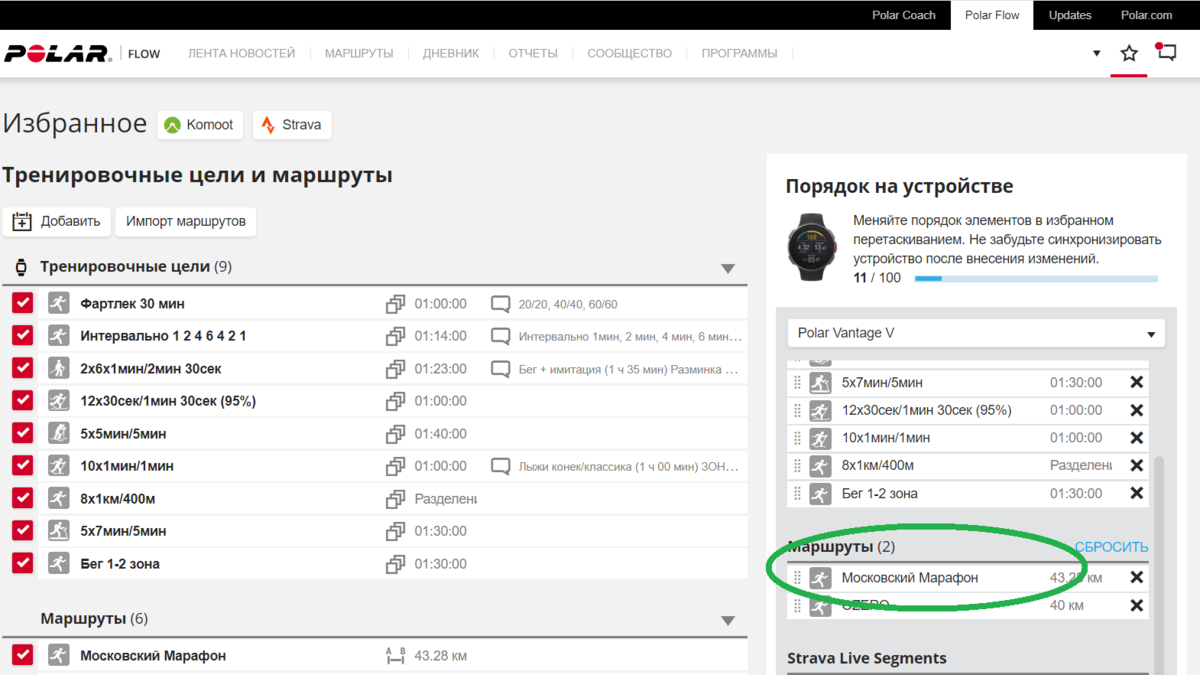Click phases icon for Фартлек 30 мин

tap(395, 304)
